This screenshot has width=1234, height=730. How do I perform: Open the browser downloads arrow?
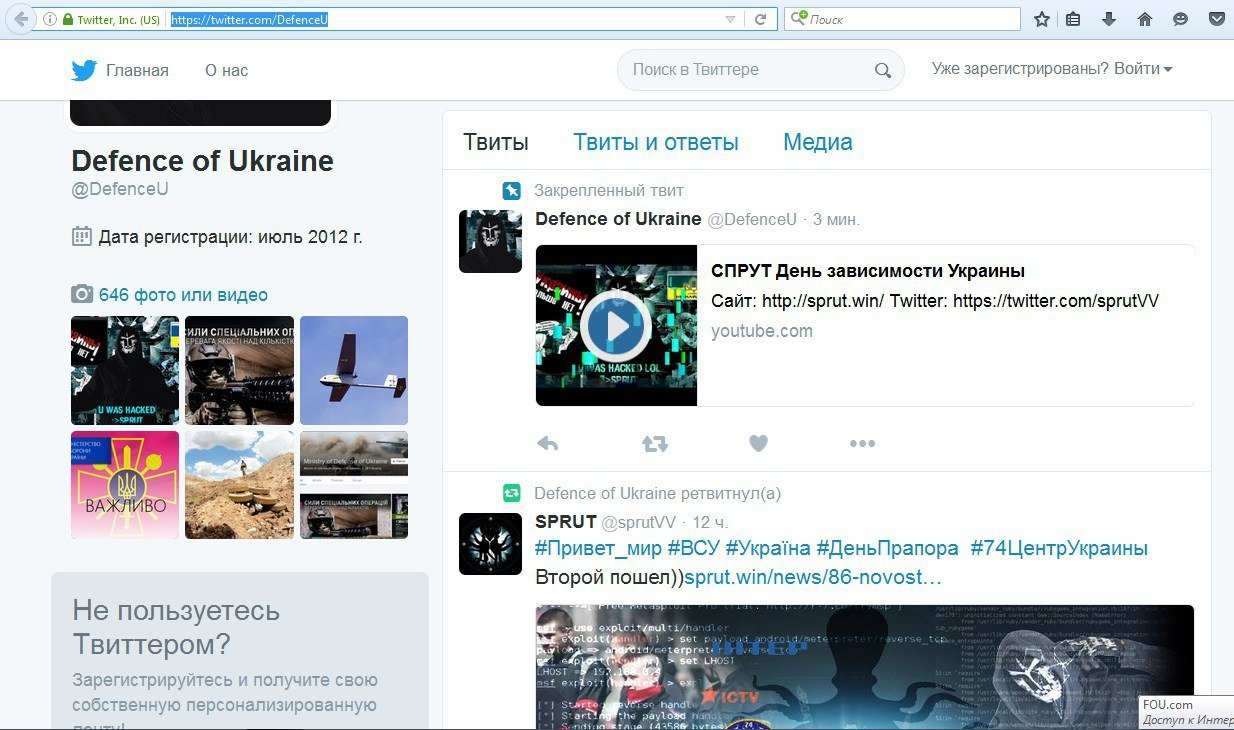click(x=1108, y=19)
